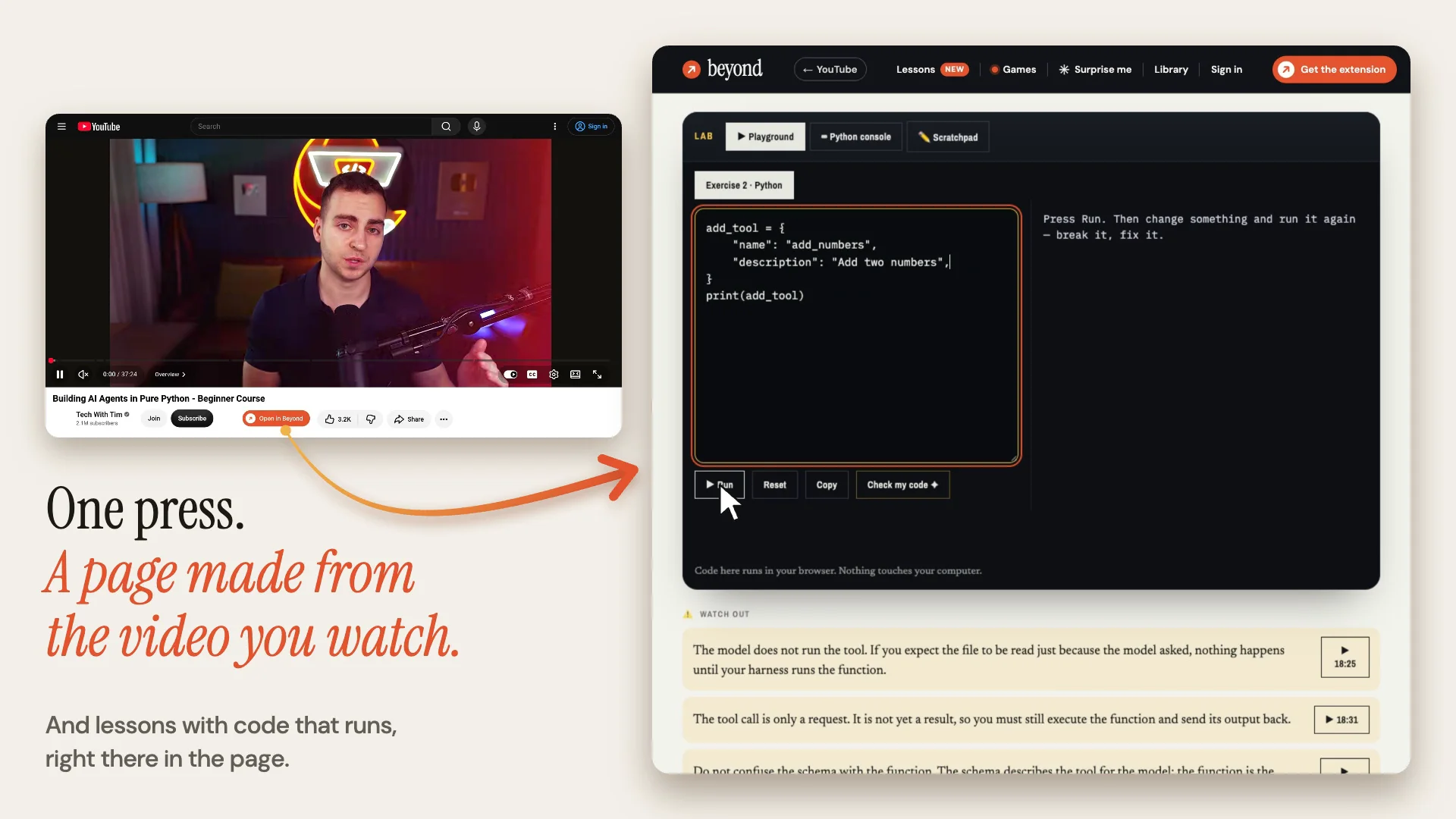Share the YouTube video
Image resolution: width=1456 pixels, height=819 pixels.
[x=409, y=419]
